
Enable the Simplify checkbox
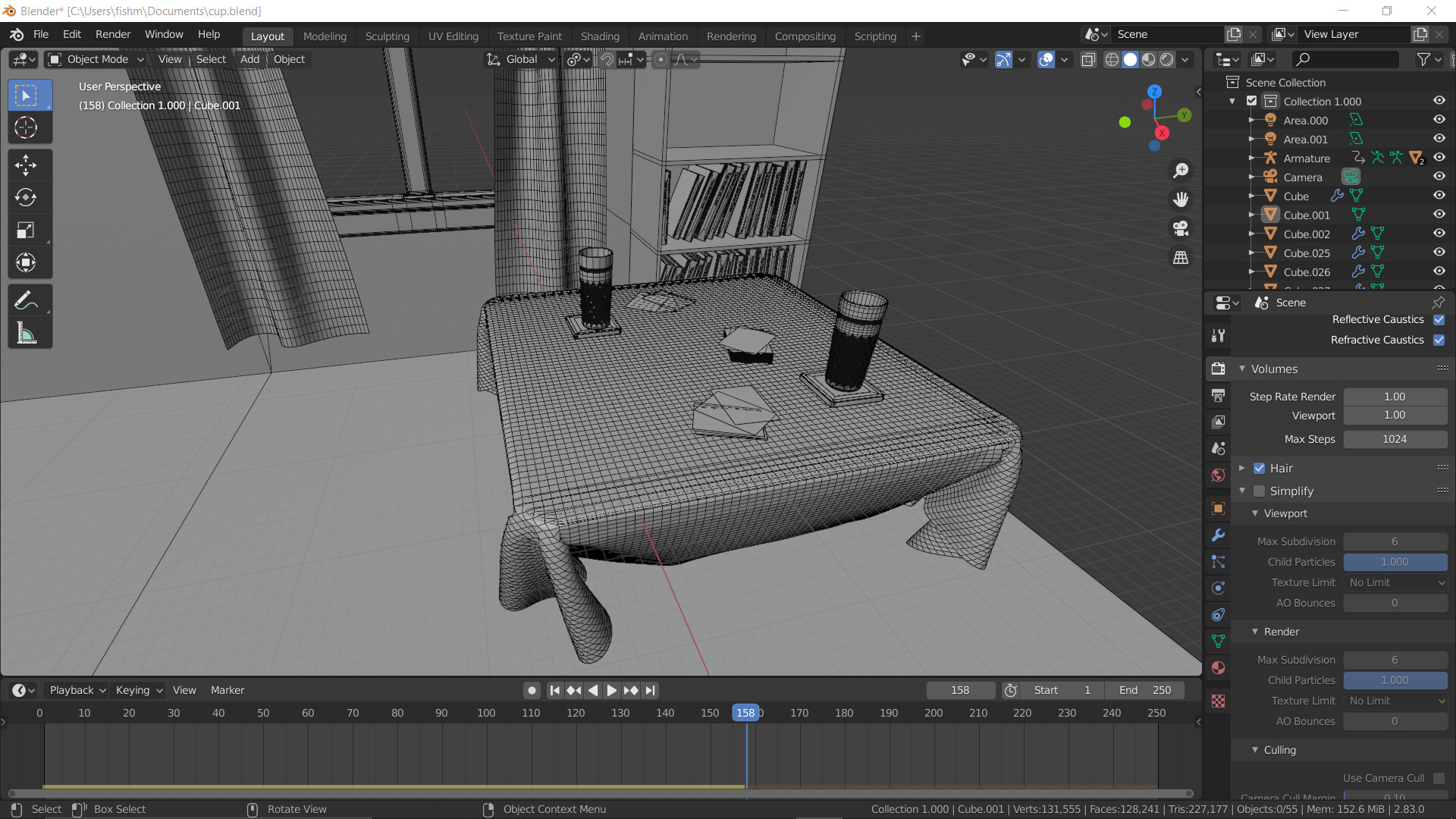pos(1260,491)
